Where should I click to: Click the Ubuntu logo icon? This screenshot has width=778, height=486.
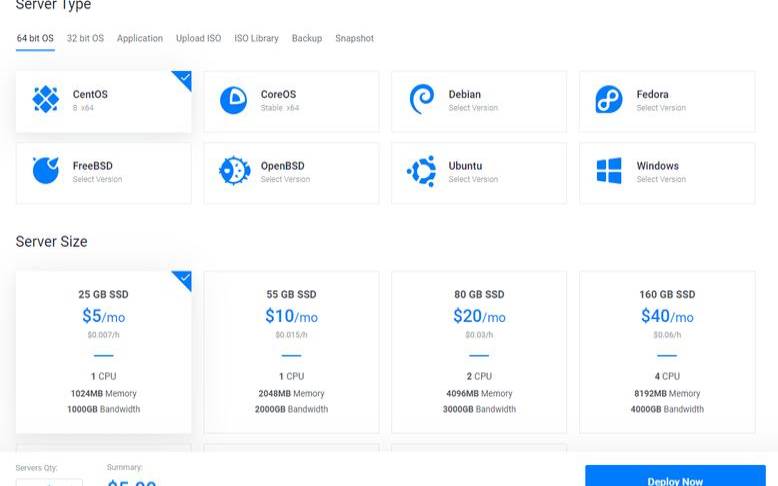click(422, 171)
